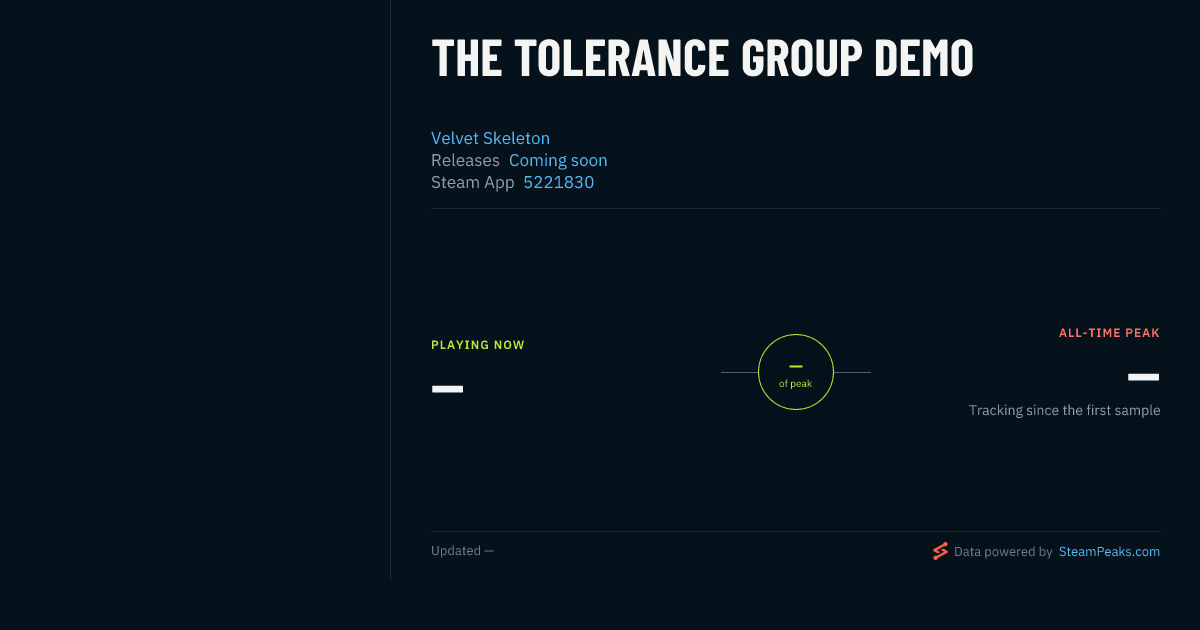
Task: Open the Velvet Skeleton developer link
Action: tap(490, 138)
